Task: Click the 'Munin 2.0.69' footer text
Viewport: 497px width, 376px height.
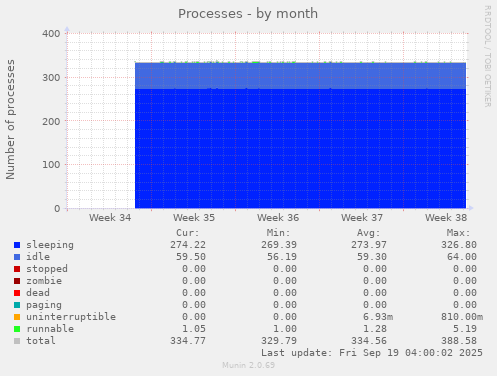Action: 249,365
